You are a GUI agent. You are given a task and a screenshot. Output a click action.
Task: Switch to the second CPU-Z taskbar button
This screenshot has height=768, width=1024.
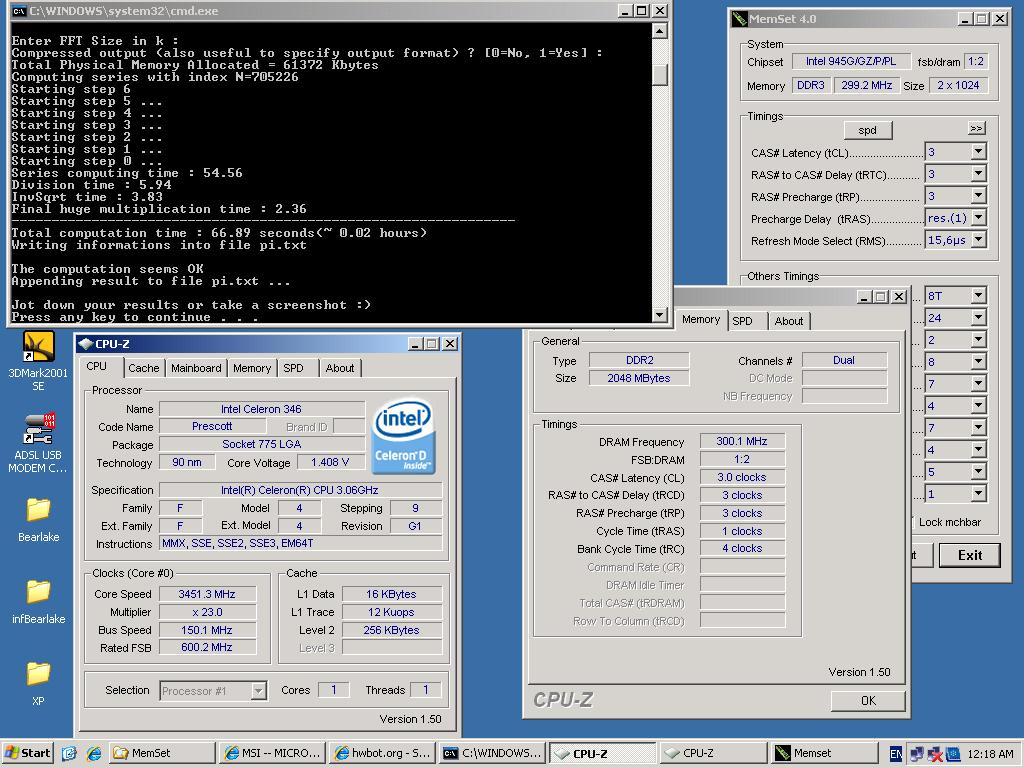pos(713,753)
